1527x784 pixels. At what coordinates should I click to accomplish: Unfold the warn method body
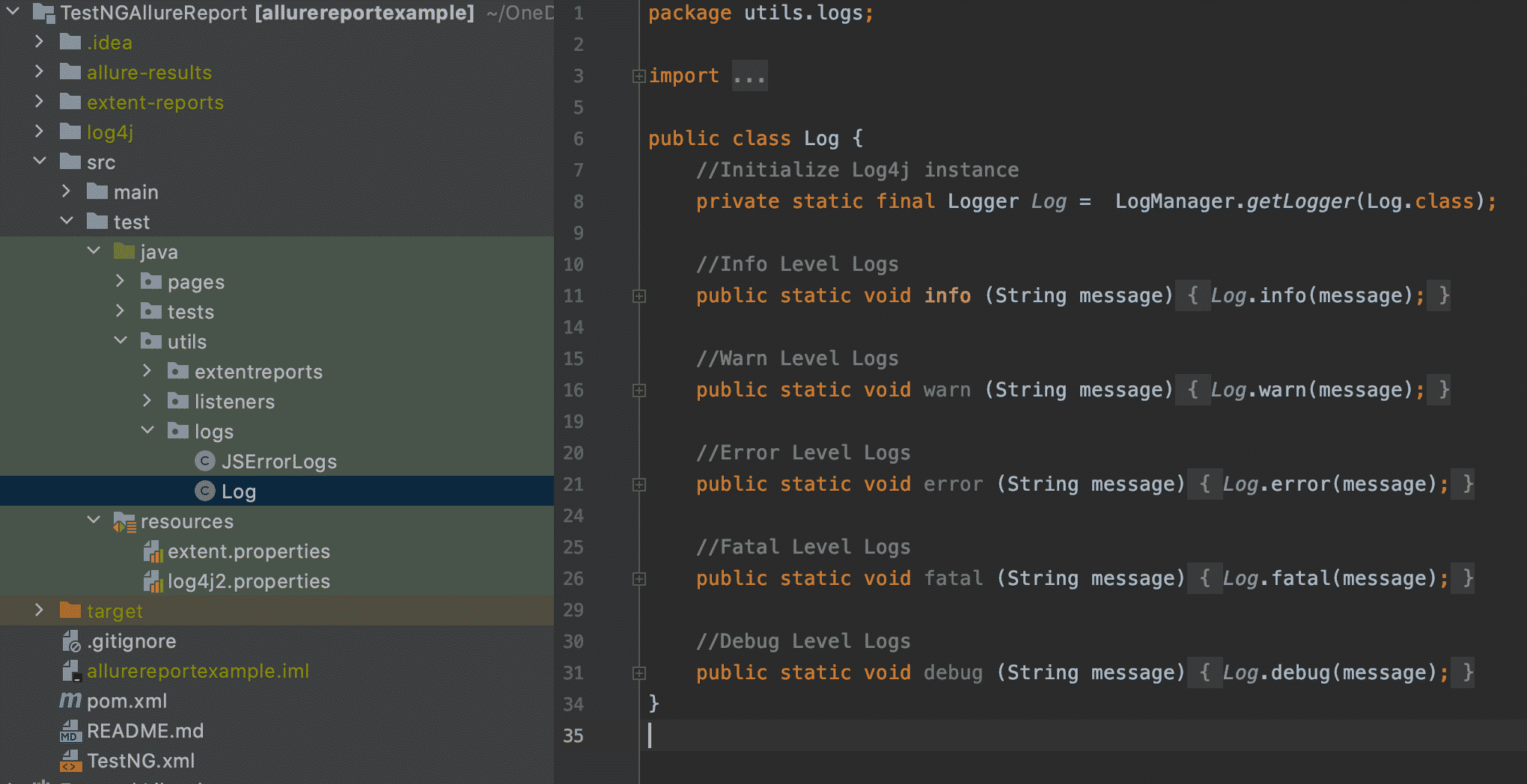point(639,391)
